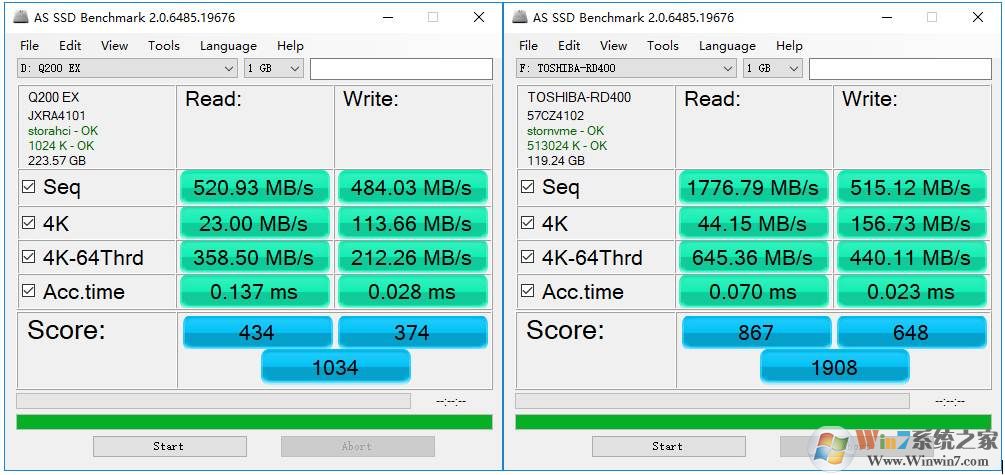Click the 4K-64Thrd write result 212.26 MB/s
1005x475 pixels.
(412, 257)
